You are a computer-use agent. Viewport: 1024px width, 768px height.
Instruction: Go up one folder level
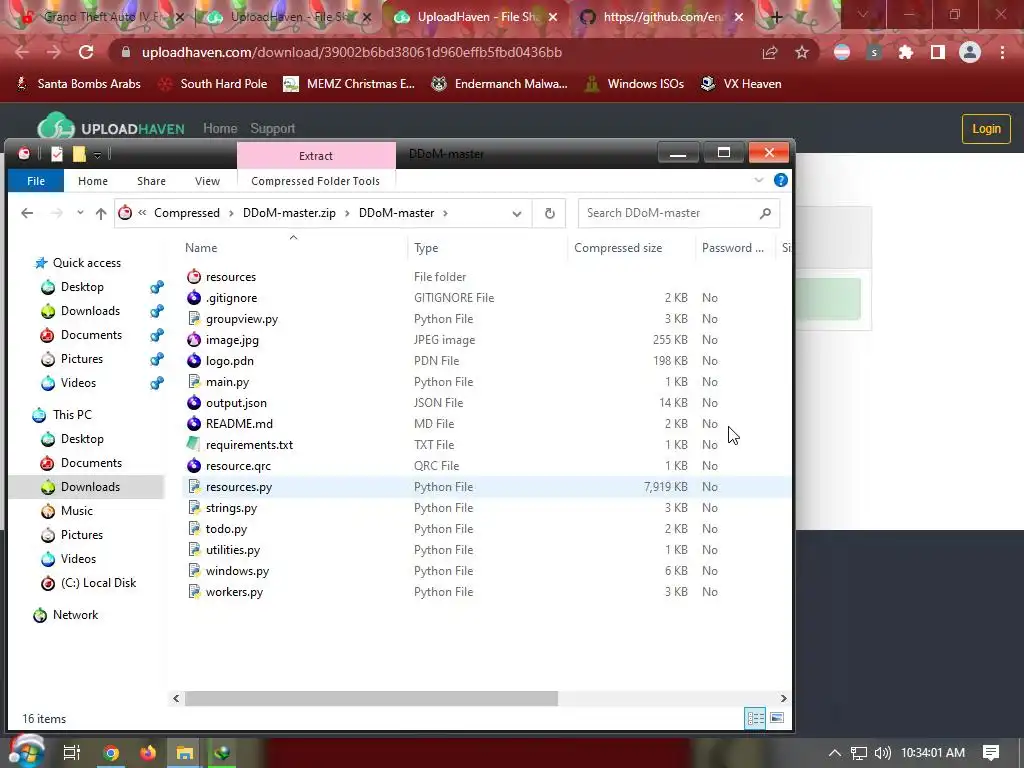point(101,213)
